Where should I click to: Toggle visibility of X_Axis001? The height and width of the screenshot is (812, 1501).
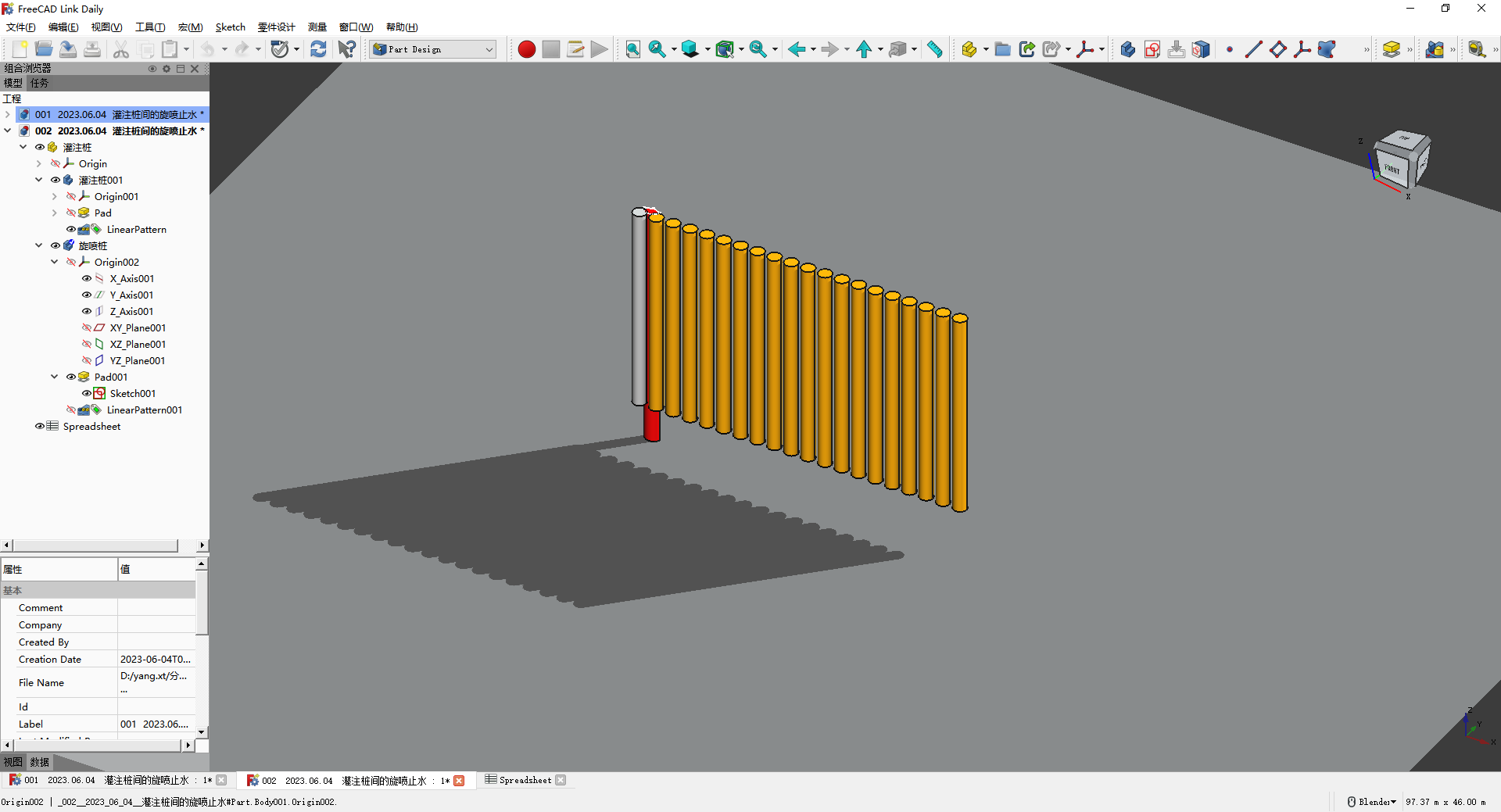pyautogui.click(x=87, y=278)
